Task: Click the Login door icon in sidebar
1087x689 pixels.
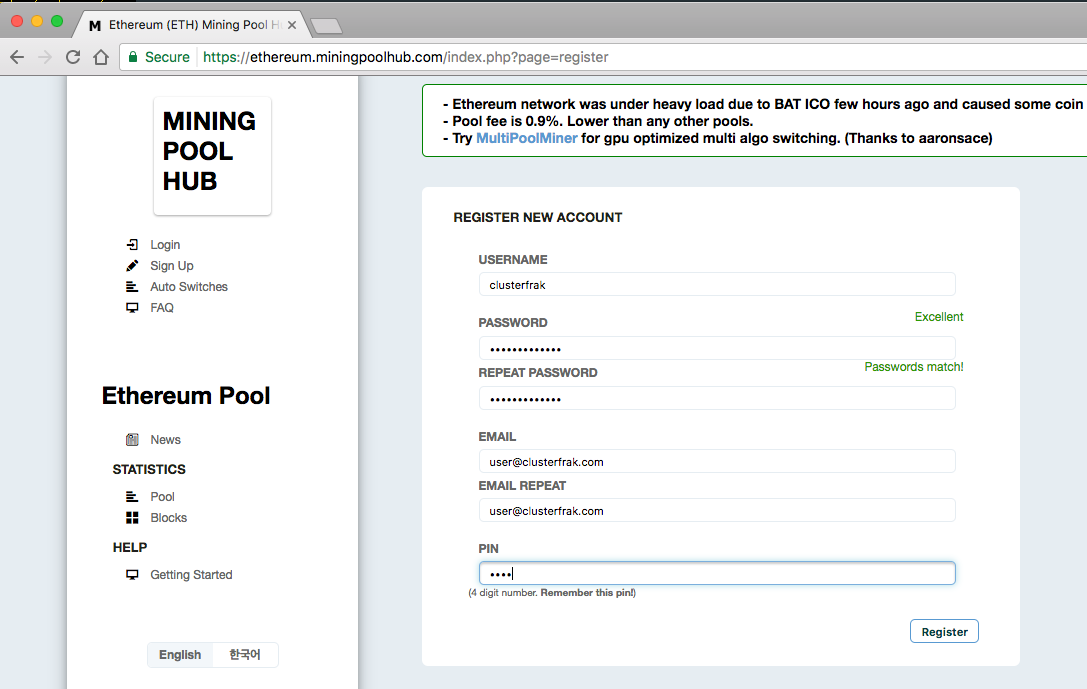Action: pos(132,245)
